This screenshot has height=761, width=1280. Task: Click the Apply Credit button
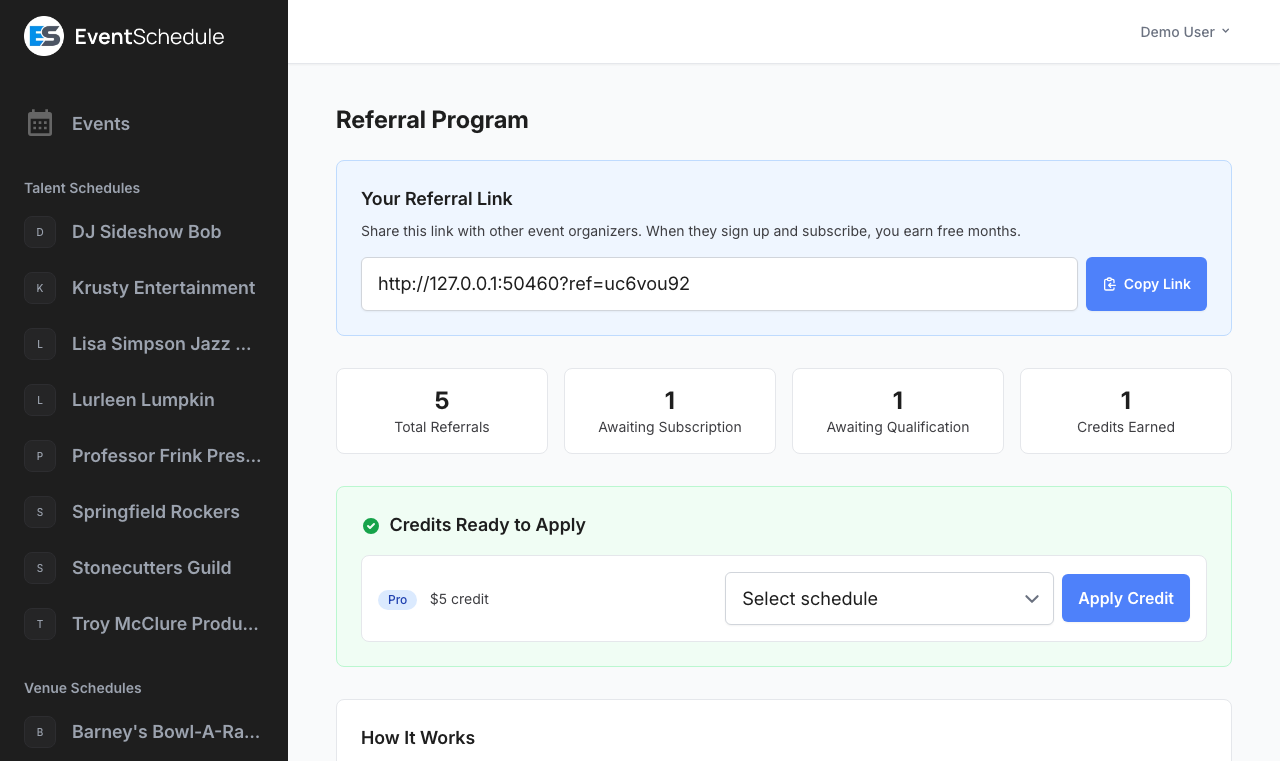click(x=1125, y=598)
